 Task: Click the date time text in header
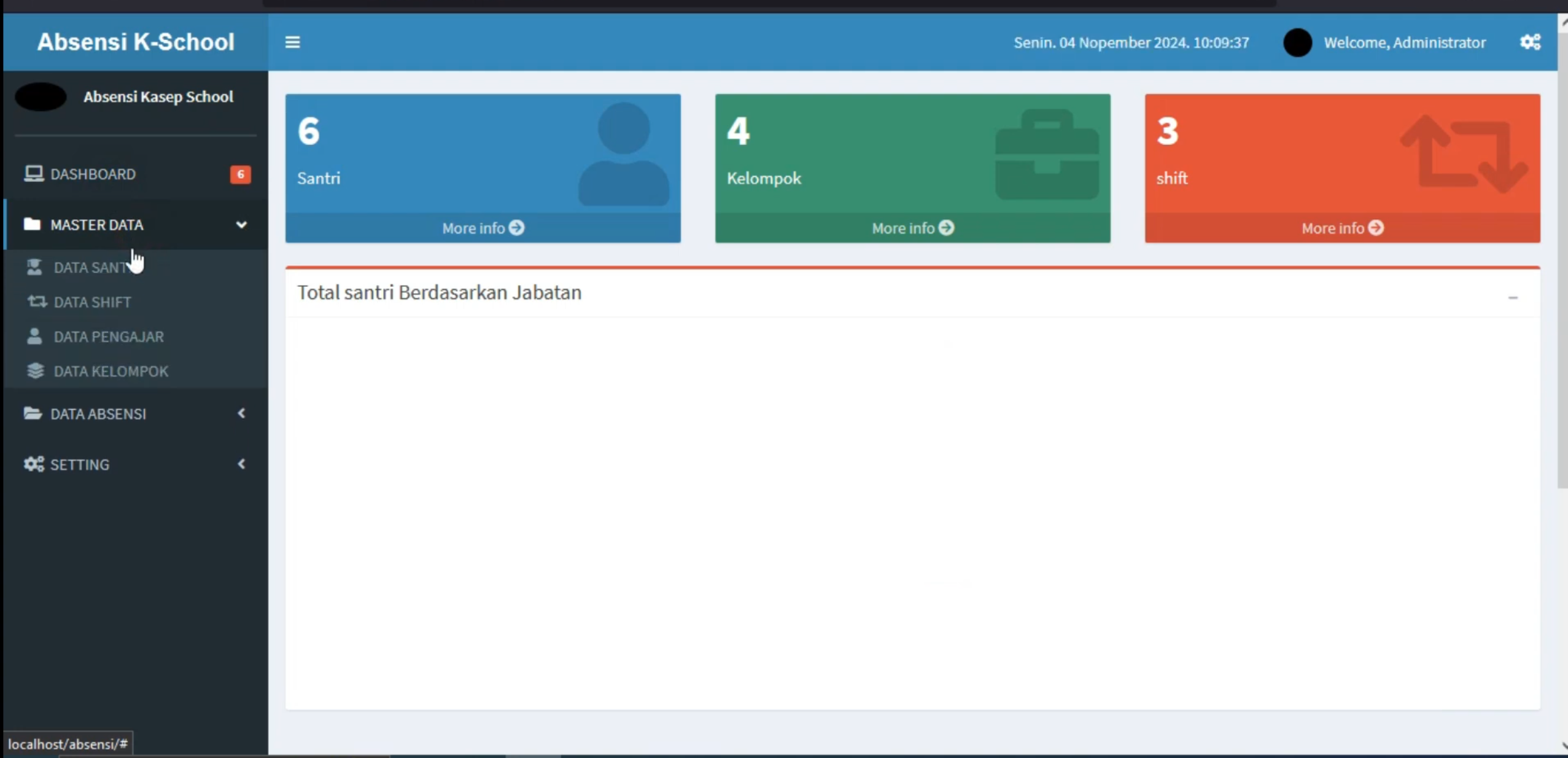(1131, 42)
